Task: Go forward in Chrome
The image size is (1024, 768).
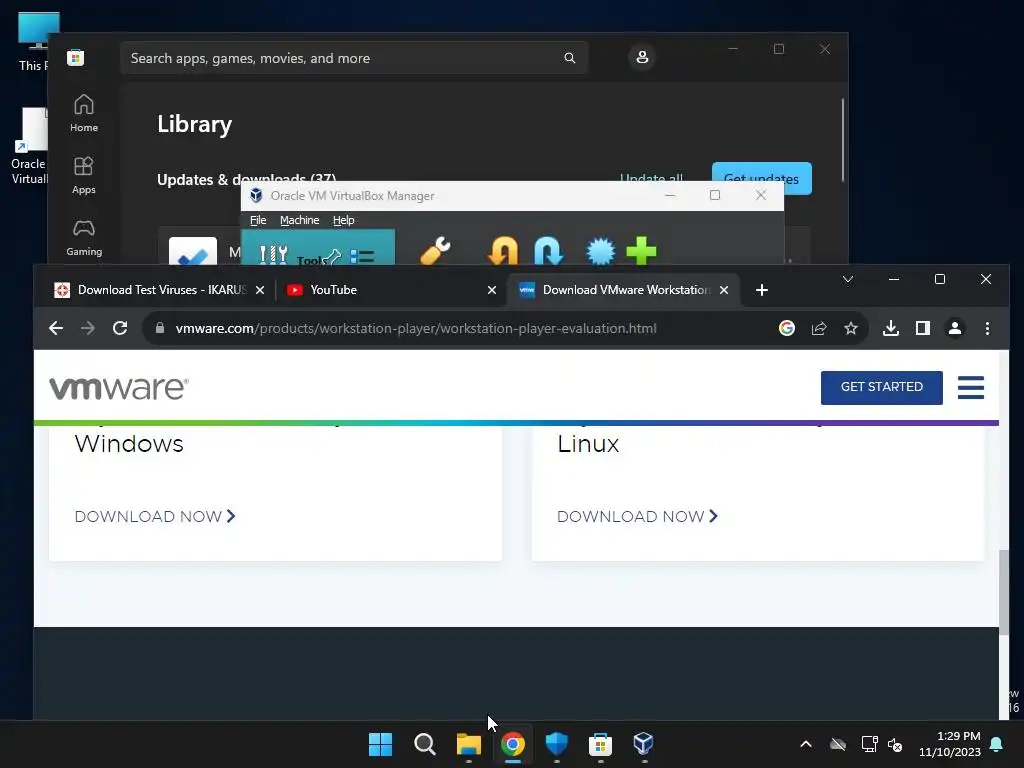Action: point(88,328)
